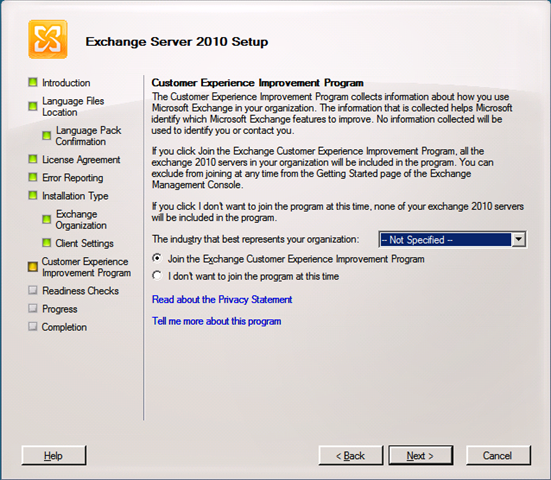Click the Progress step label in sidebar
Image resolution: width=551 pixels, height=480 pixels.
coord(60,309)
